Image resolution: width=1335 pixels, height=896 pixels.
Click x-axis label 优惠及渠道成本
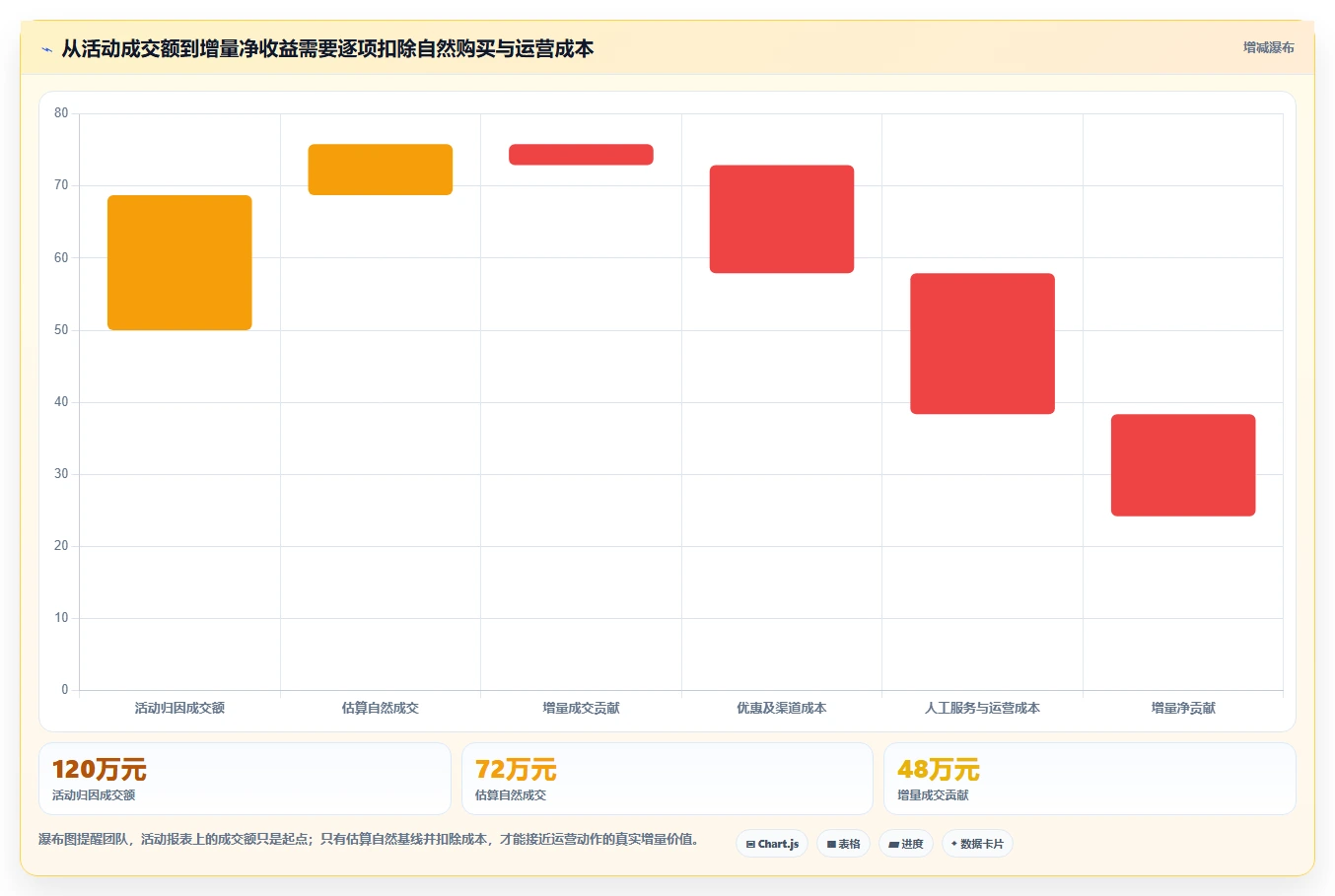pos(782,708)
